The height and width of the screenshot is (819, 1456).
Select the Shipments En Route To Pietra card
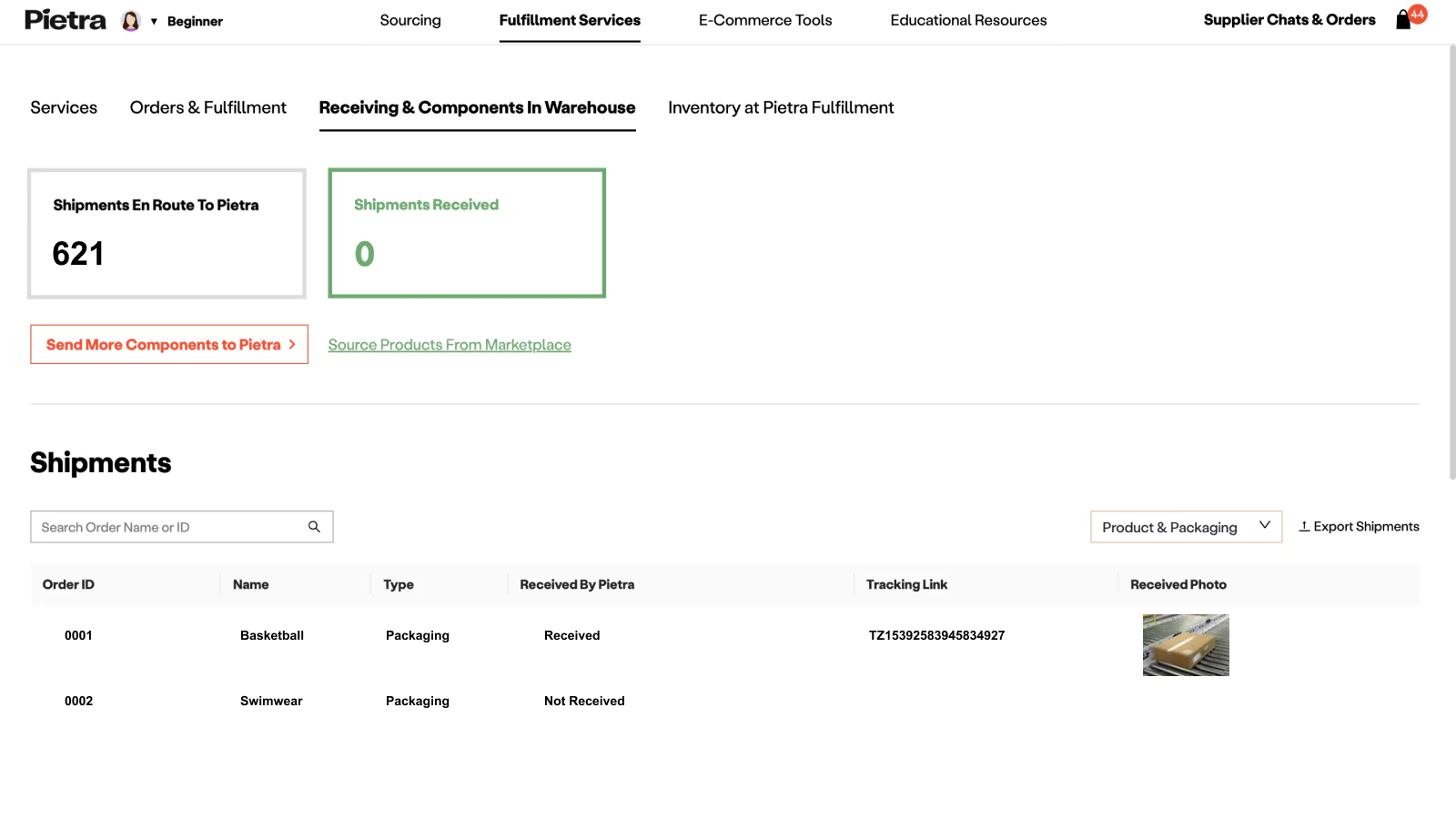pyautogui.click(x=167, y=233)
